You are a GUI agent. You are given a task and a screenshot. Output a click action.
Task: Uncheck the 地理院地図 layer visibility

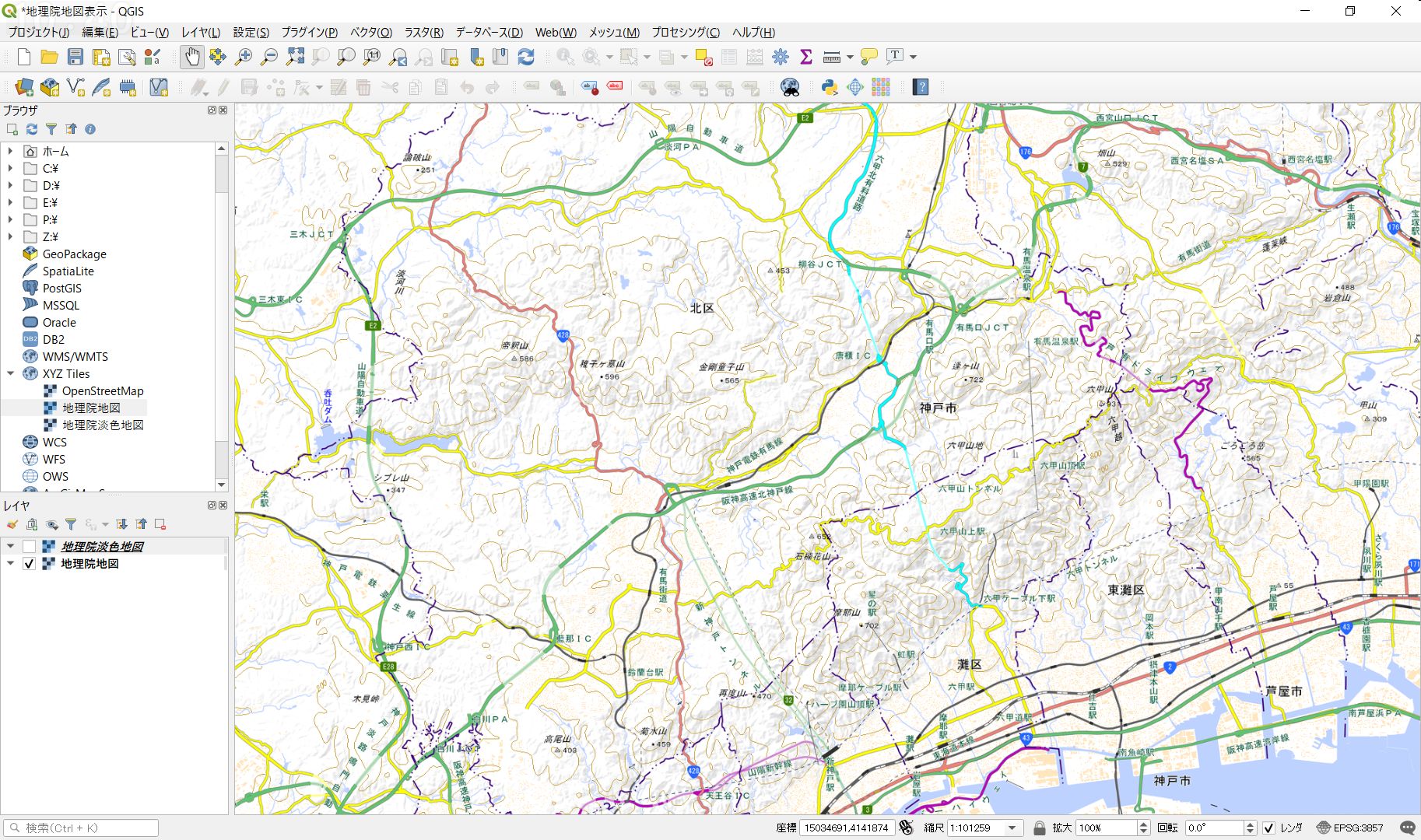29,564
